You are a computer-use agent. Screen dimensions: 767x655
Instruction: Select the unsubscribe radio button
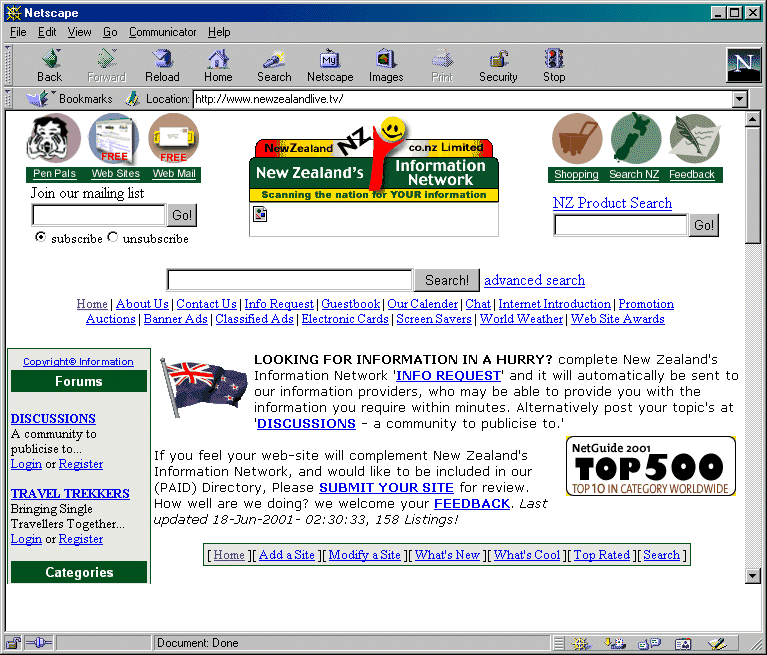112,238
